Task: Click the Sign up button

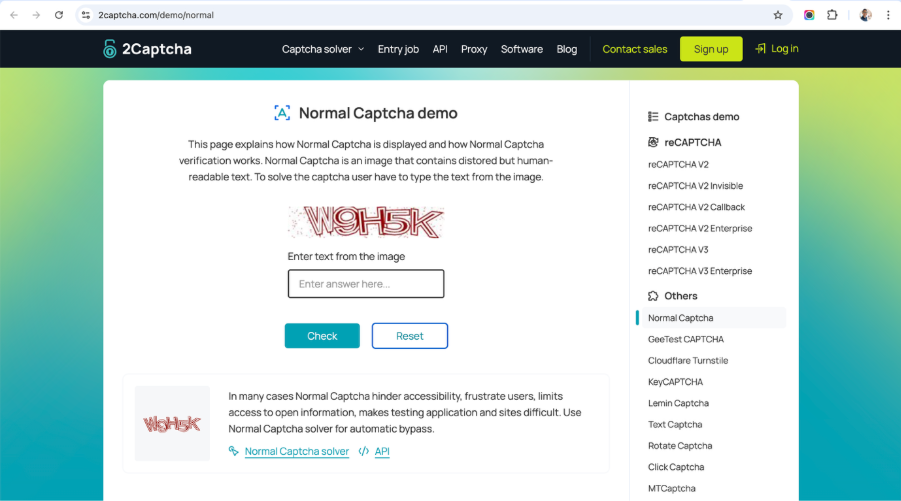Action: (x=711, y=49)
